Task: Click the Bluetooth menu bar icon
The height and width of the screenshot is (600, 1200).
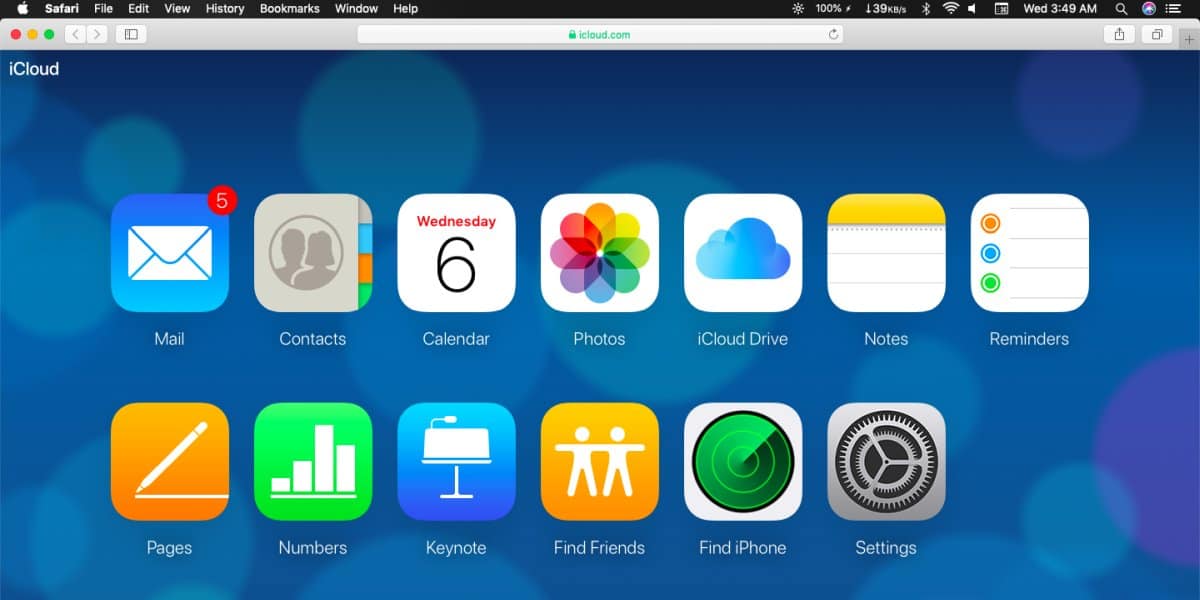Action: [x=926, y=8]
